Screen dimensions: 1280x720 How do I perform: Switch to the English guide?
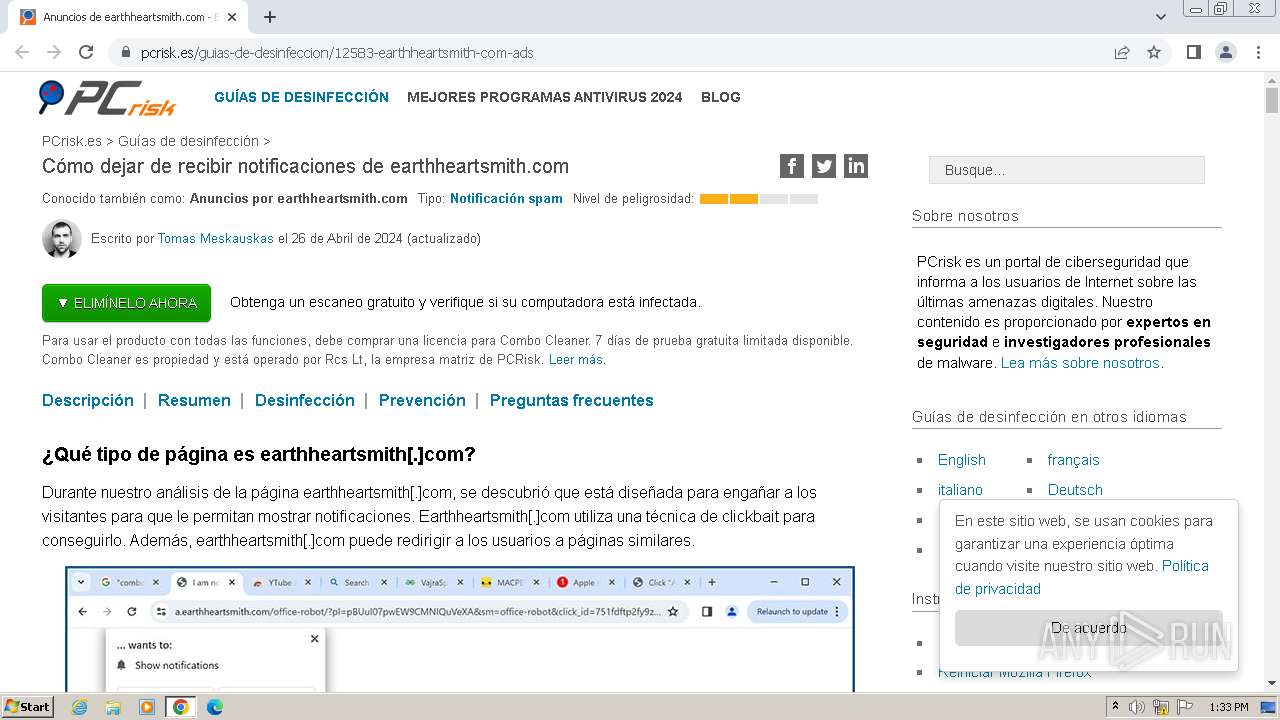tap(962, 460)
